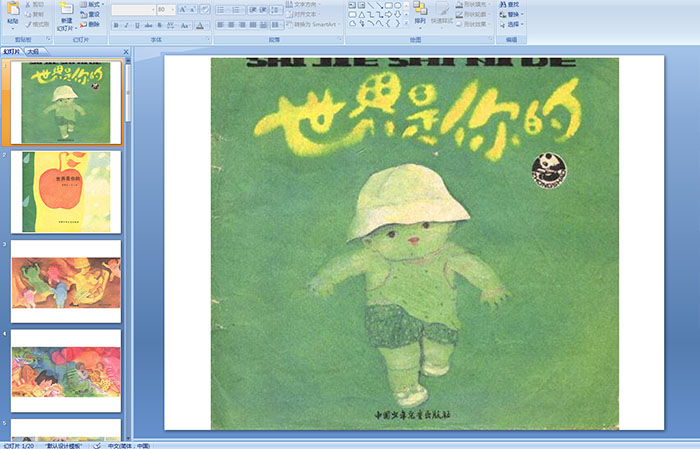Decrease font size with smaller A
Image resolution: width=700 pixels, height=449 pixels.
coord(193,9)
